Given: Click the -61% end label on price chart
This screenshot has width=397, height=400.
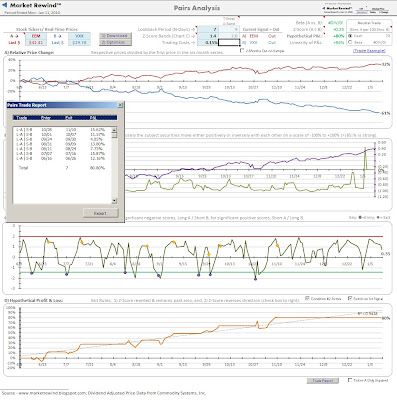Looking at the screenshot, I should [x=386, y=113].
